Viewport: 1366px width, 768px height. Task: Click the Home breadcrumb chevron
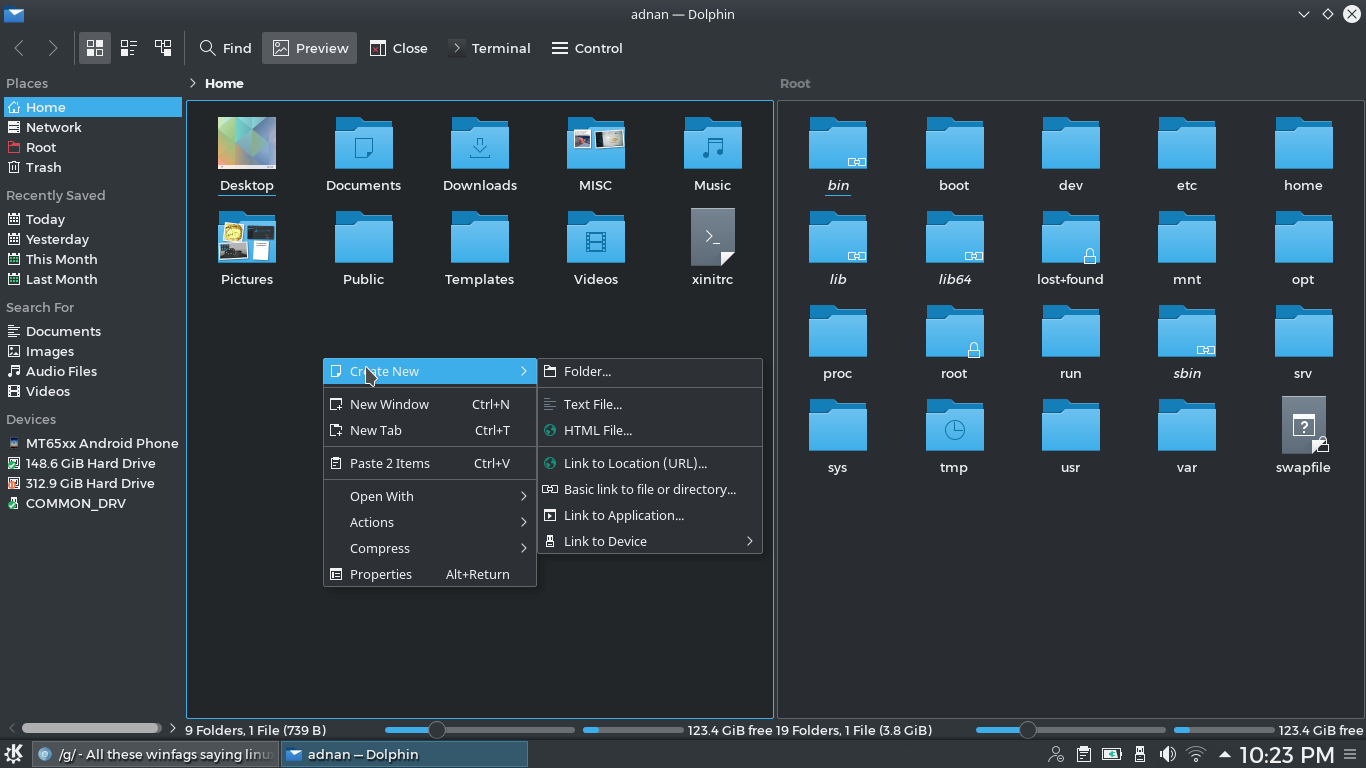[x=192, y=83]
